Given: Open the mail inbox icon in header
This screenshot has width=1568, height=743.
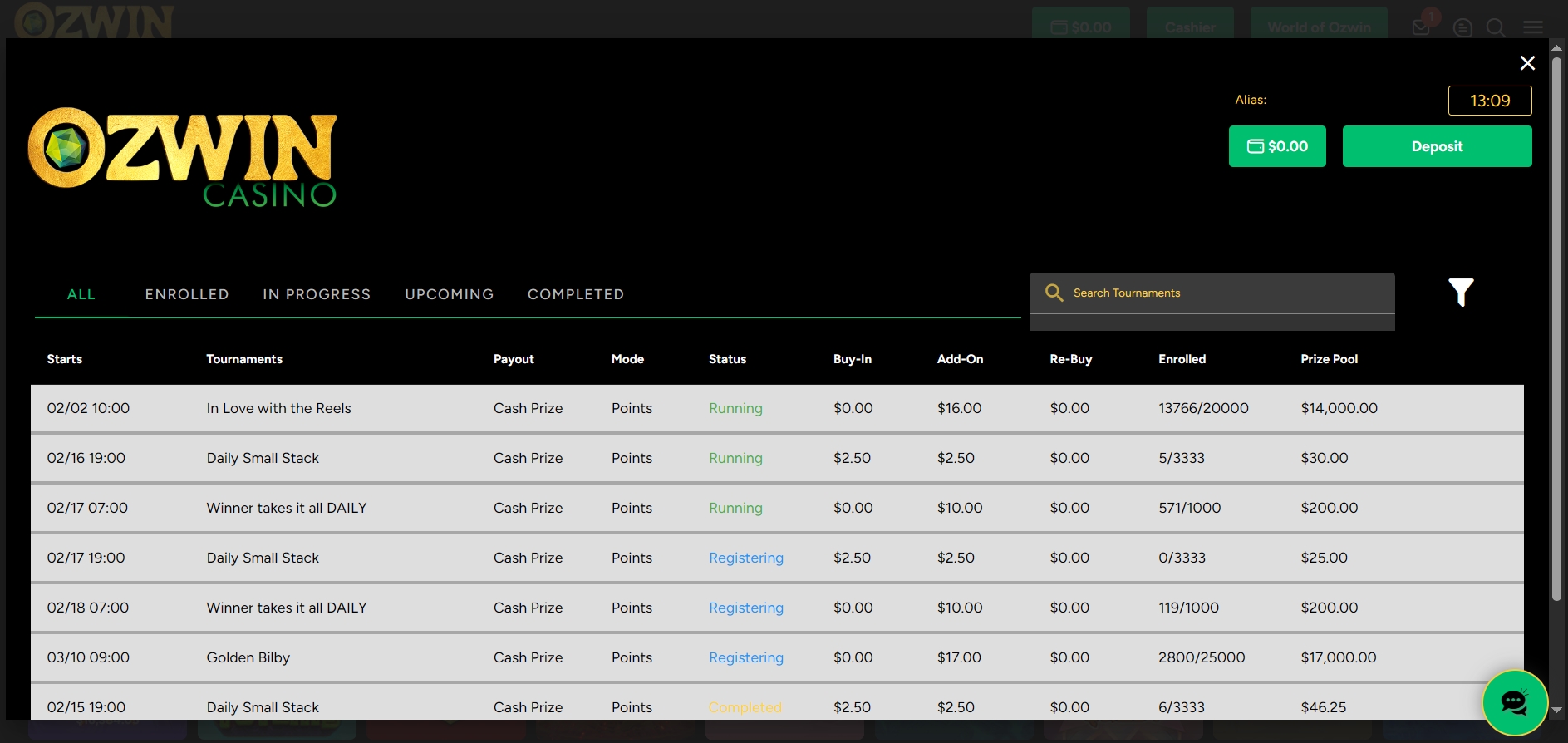Looking at the screenshot, I should point(1421,27).
